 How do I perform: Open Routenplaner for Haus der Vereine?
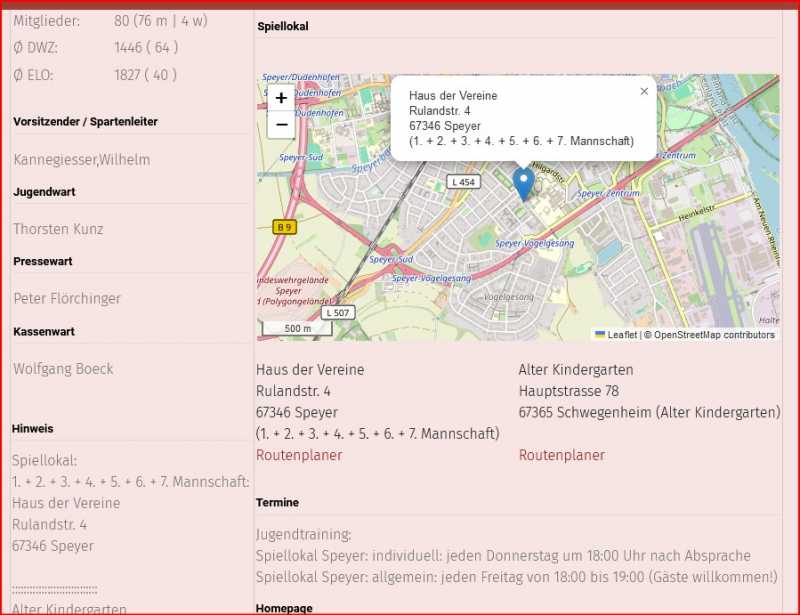(x=299, y=455)
